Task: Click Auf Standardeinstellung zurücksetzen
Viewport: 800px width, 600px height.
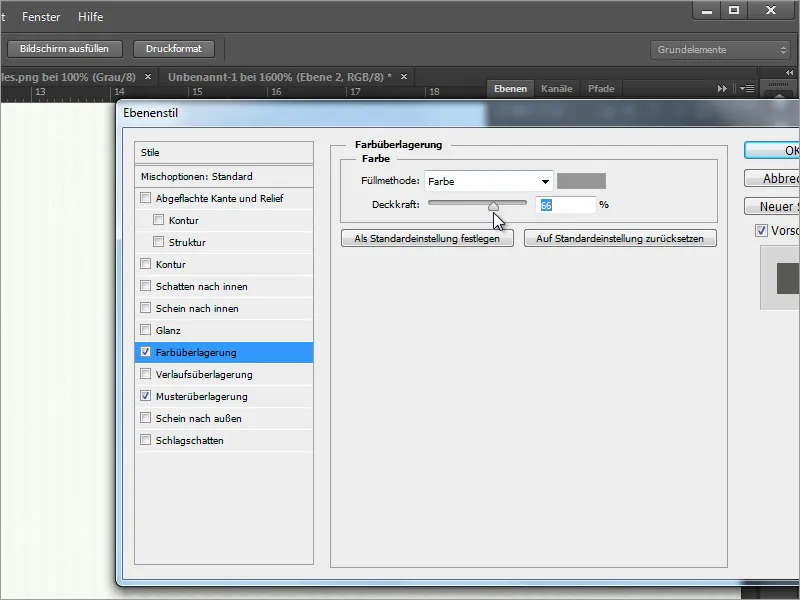Action: [620, 238]
